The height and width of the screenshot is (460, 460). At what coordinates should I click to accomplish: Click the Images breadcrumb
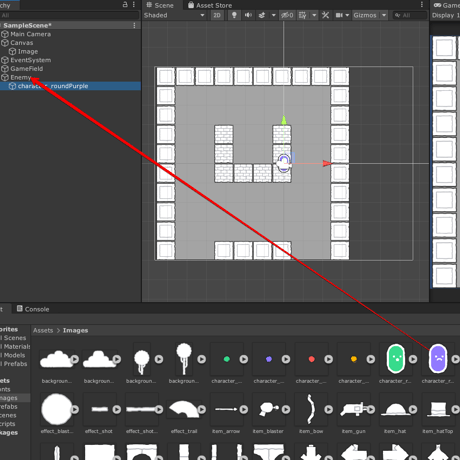click(x=75, y=330)
